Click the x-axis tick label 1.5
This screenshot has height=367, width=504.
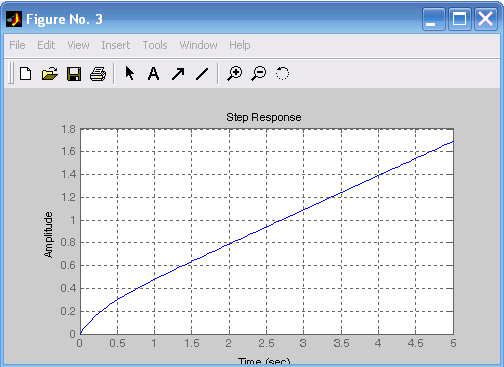pyautogui.click(x=192, y=343)
